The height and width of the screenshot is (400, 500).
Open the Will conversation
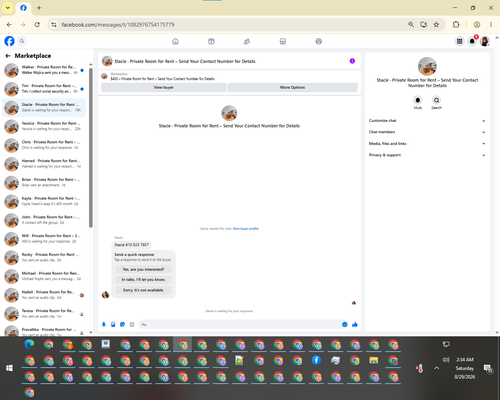[x=44, y=238]
